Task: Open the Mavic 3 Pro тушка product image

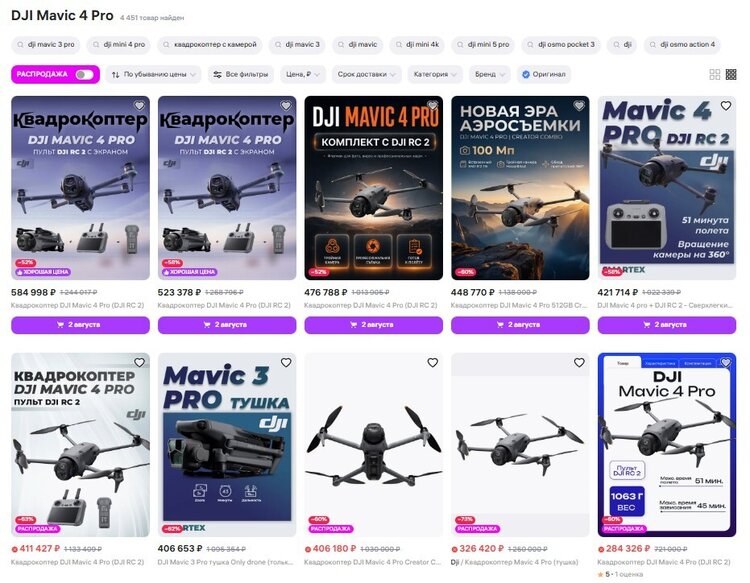Action: pyautogui.click(x=227, y=445)
